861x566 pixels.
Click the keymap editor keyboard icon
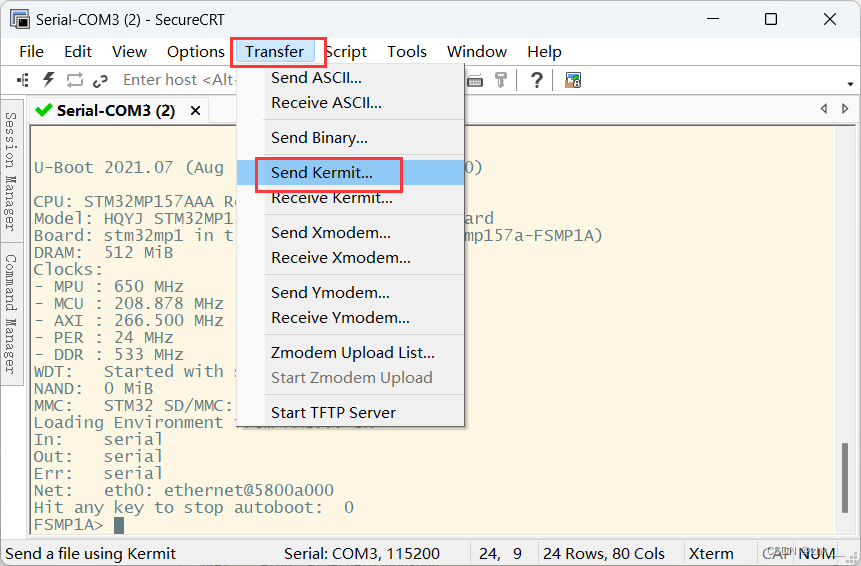pyautogui.click(x=475, y=81)
